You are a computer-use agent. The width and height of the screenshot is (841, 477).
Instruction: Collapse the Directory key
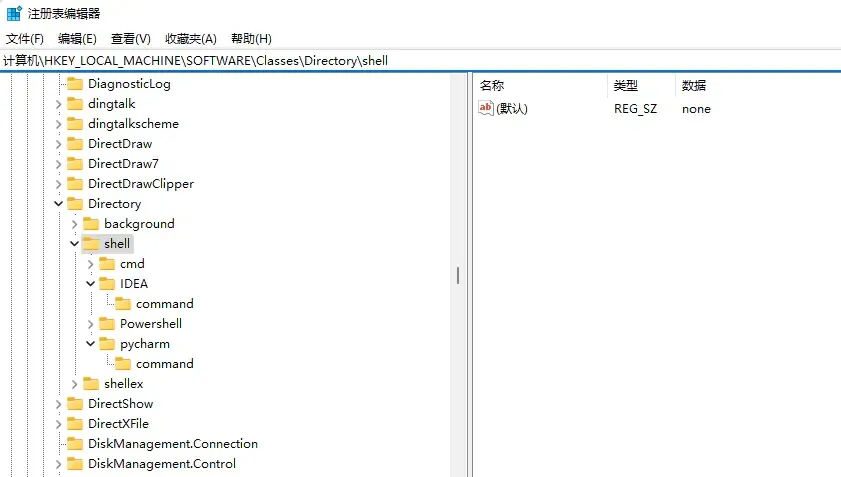(58, 204)
